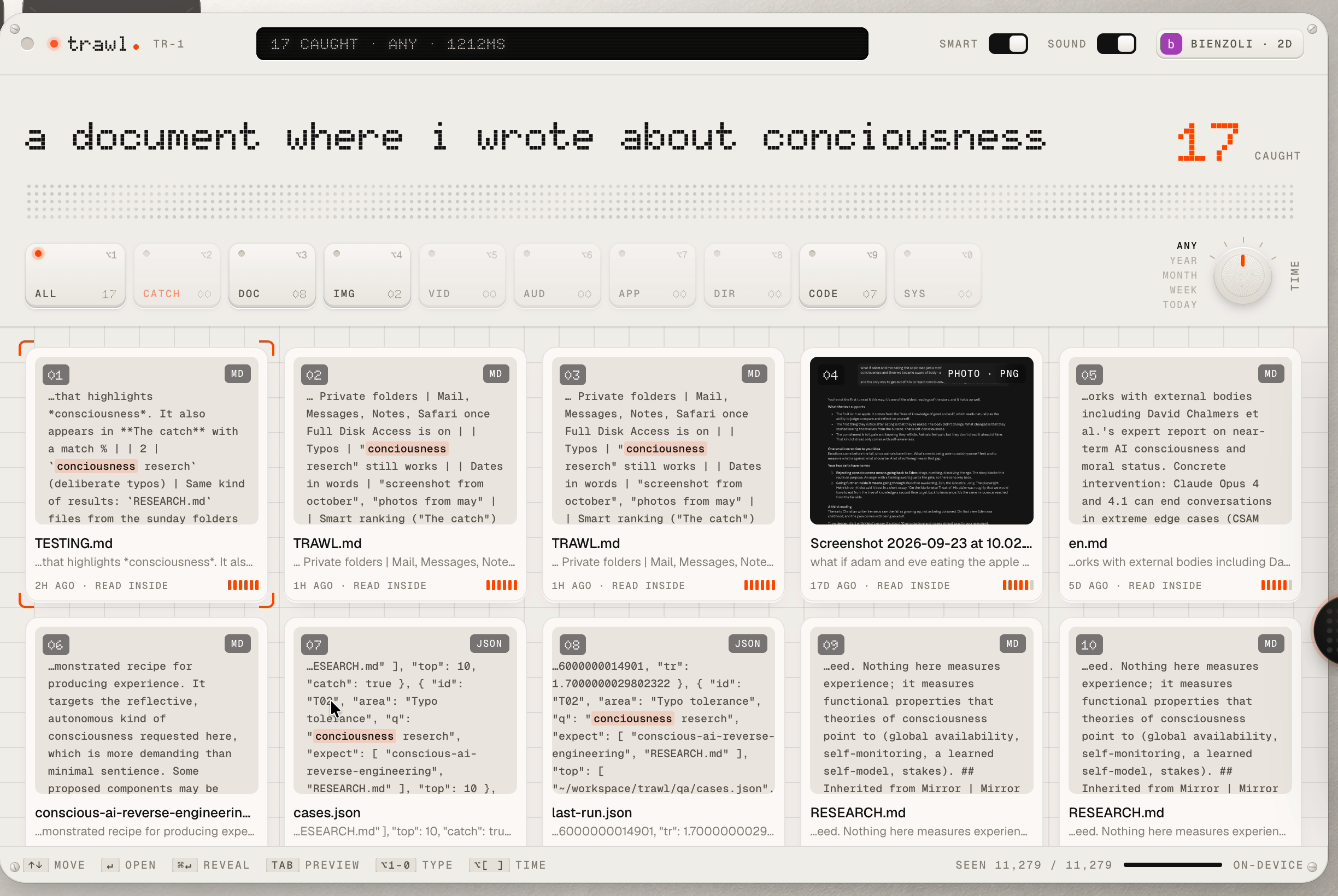The width and height of the screenshot is (1338, 896).
Task: Click the TIME range dial knob
Action: point(1242,276)
